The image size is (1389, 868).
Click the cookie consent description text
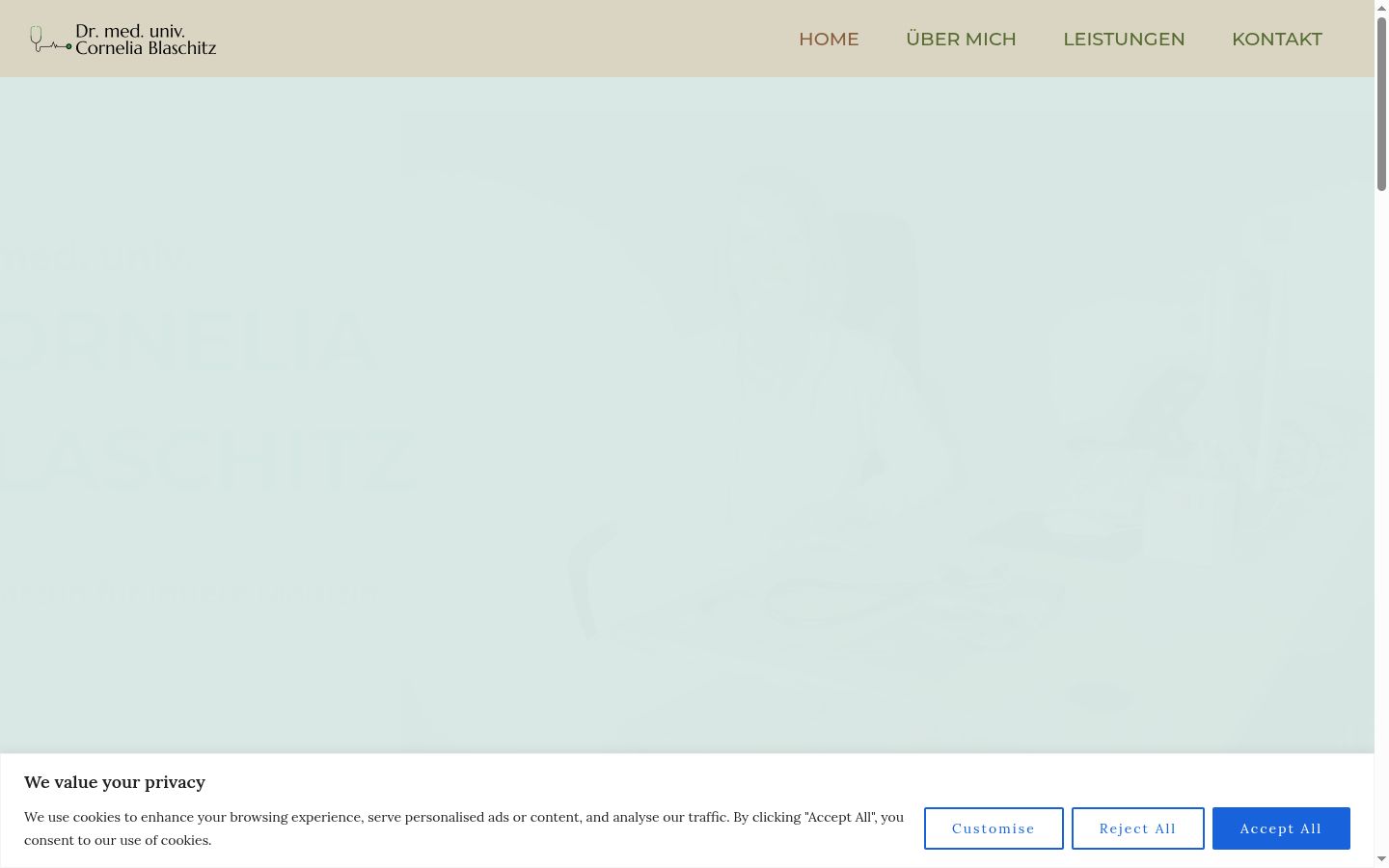point(464,828)
